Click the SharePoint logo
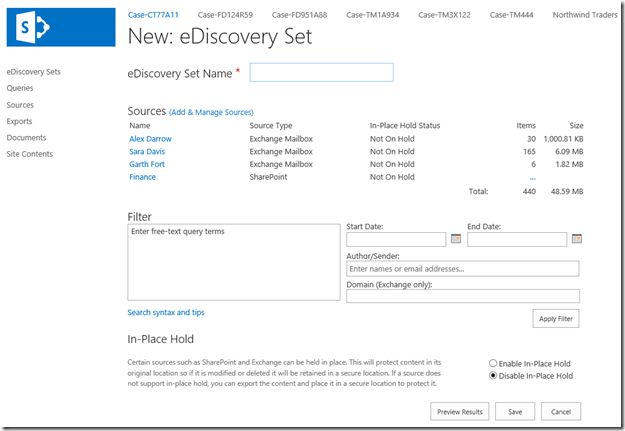This screenshot has height=431, width=625. pos(61,27)
